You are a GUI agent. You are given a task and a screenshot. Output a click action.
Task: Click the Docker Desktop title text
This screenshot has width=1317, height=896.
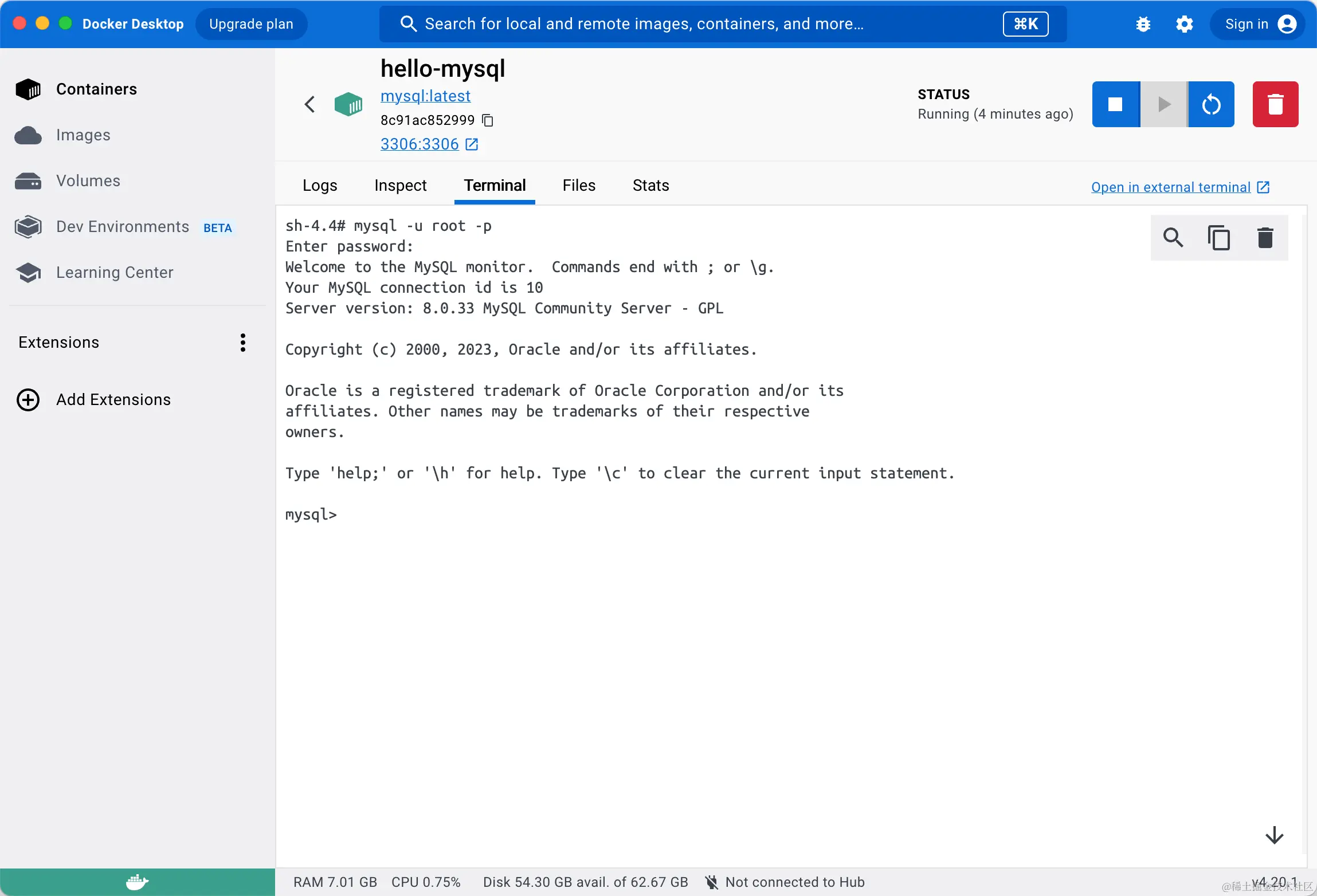(x=133, y=24)
